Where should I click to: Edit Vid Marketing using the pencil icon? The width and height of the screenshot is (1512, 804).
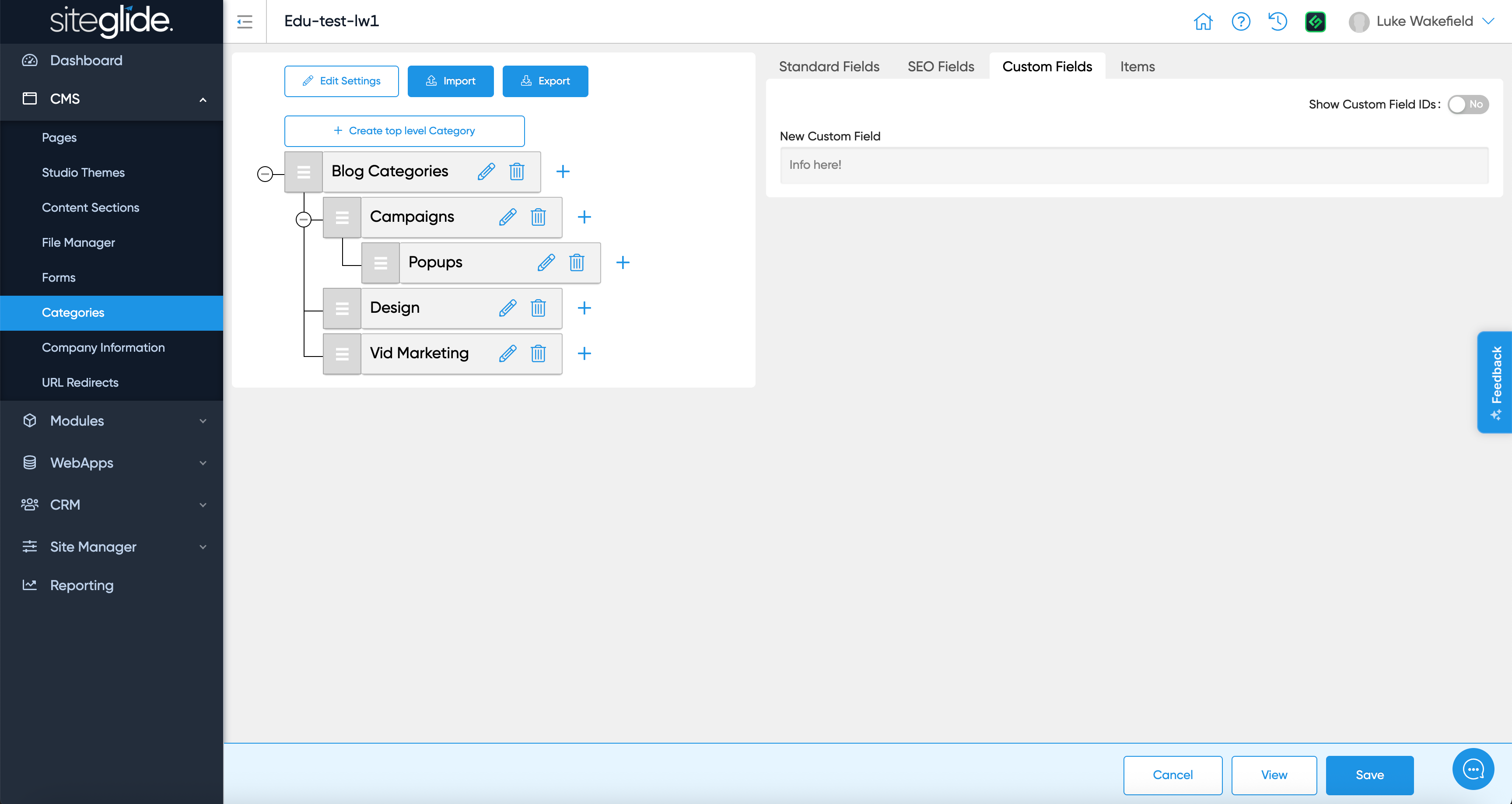[507, 353]
